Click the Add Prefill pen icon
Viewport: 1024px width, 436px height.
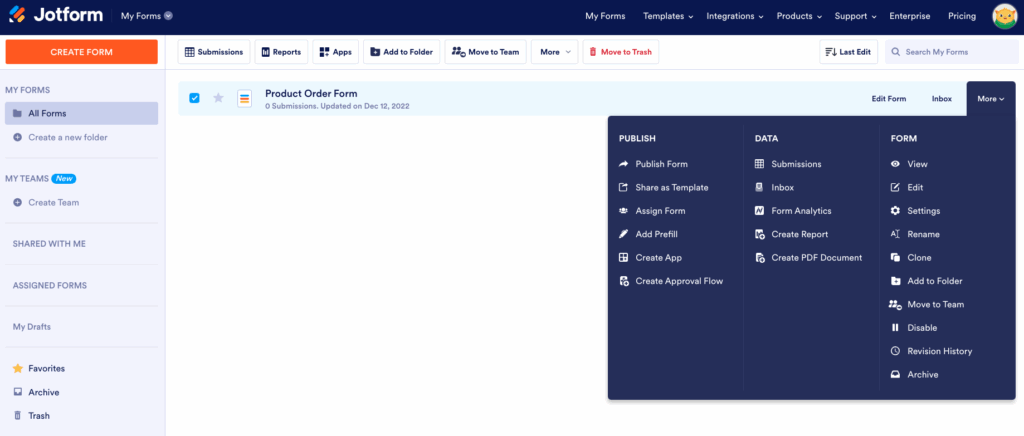pyautogui.click(x=624, y=234)
